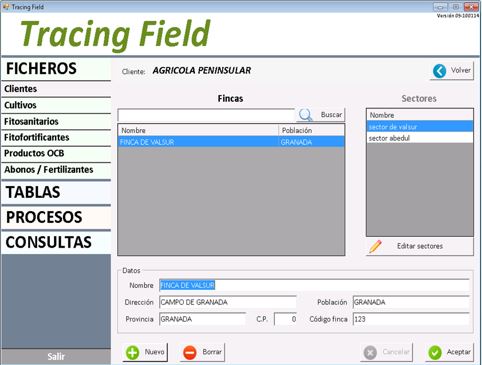Screen dimensions: 482x365
Task: Open Clientes in the sidebar
Action: pos(56,89)
